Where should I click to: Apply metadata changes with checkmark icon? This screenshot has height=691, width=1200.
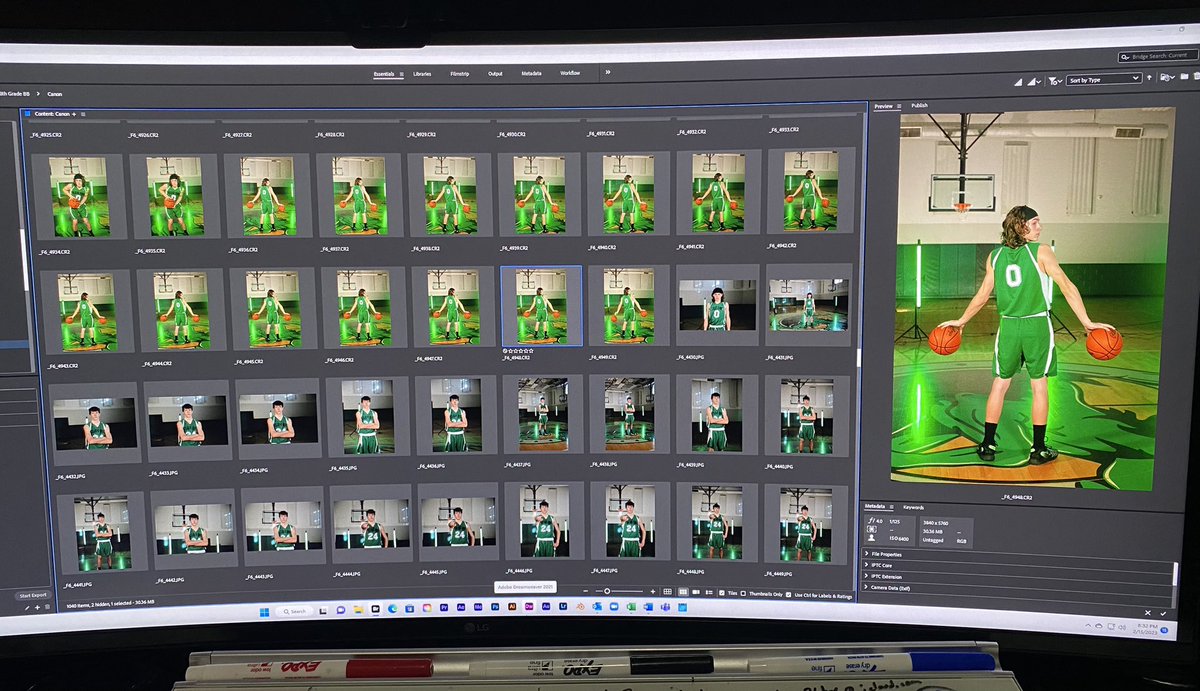[x=1163, y=613]
